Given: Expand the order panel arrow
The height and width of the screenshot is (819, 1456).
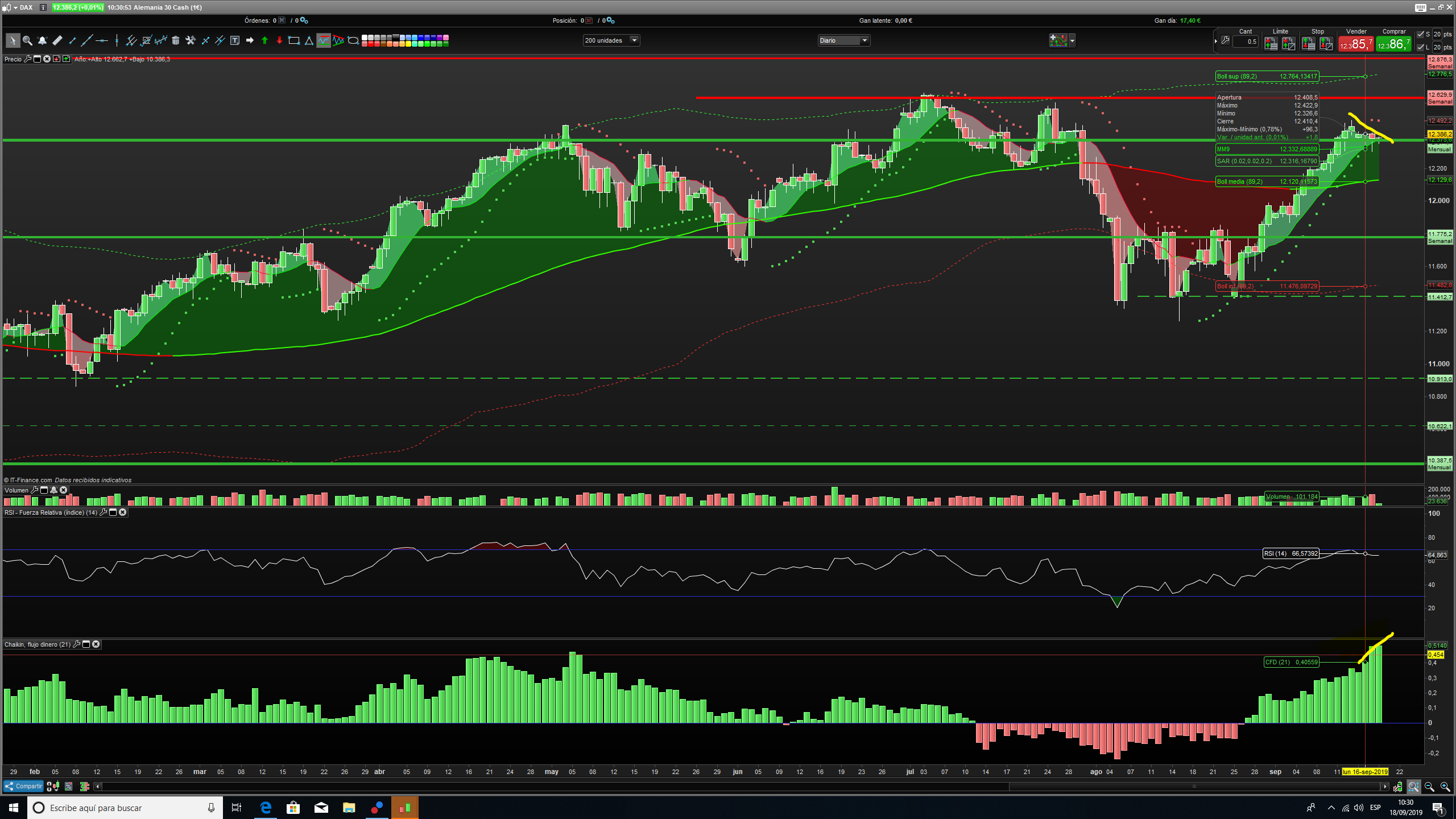Looking at the screenshot, I should tap(1216, 41).
